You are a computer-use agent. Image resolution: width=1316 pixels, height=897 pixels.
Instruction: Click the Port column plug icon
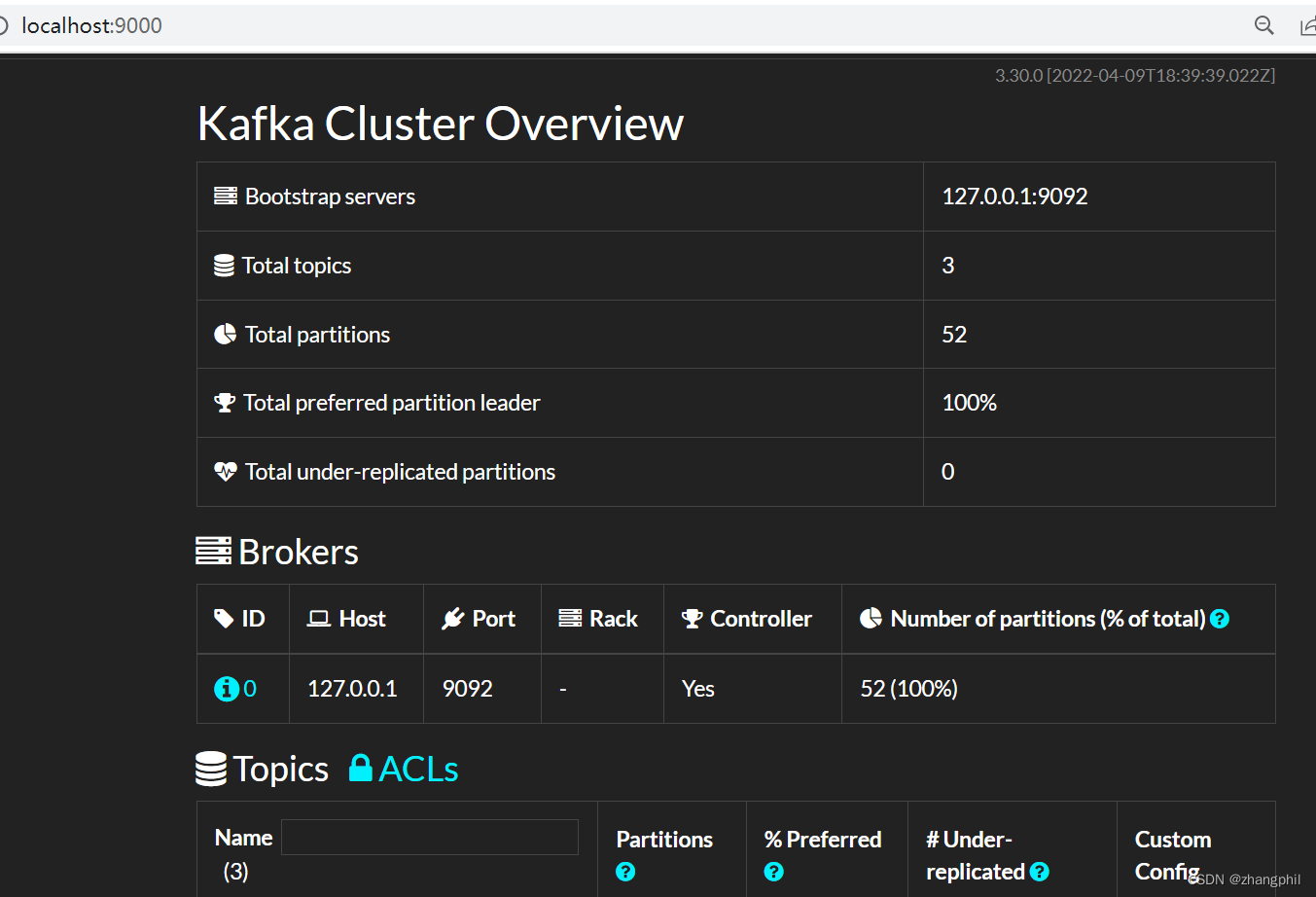[x=452, y=619]
